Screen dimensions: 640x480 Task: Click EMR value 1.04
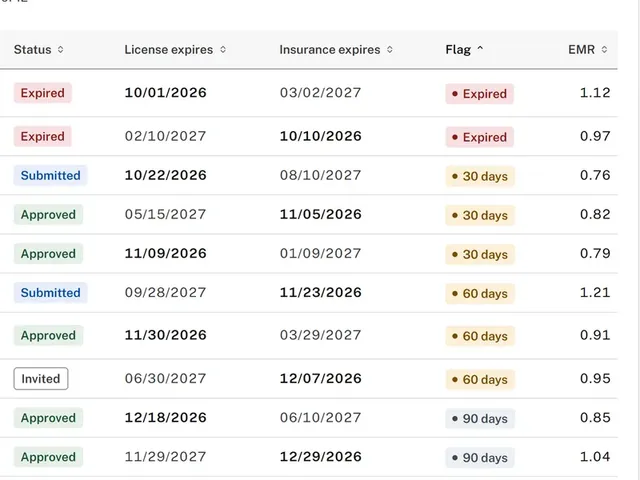click(x=595, y=457)
